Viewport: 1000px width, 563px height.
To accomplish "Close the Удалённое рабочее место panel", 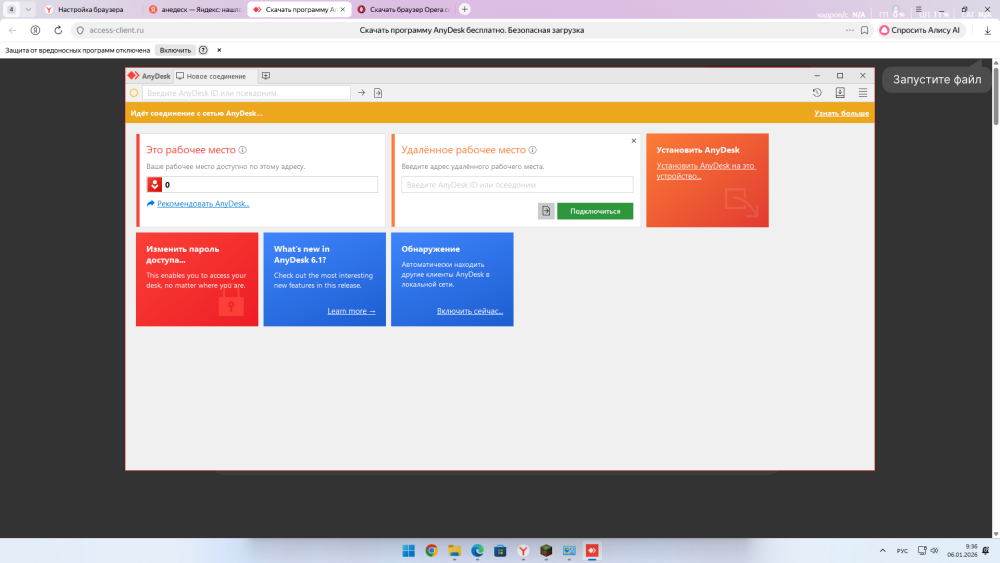I will click(x=634, y=141).
